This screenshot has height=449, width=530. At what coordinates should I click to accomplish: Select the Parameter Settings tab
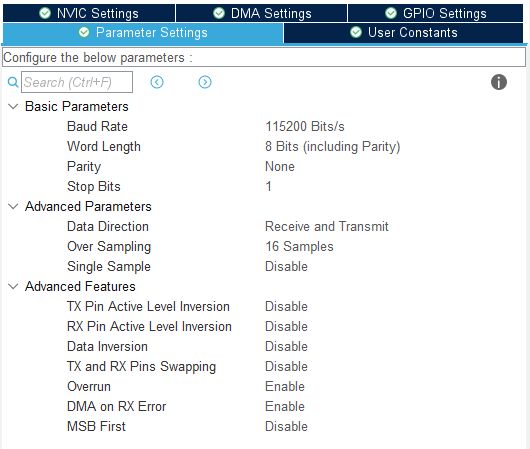[x=143, y=33]
